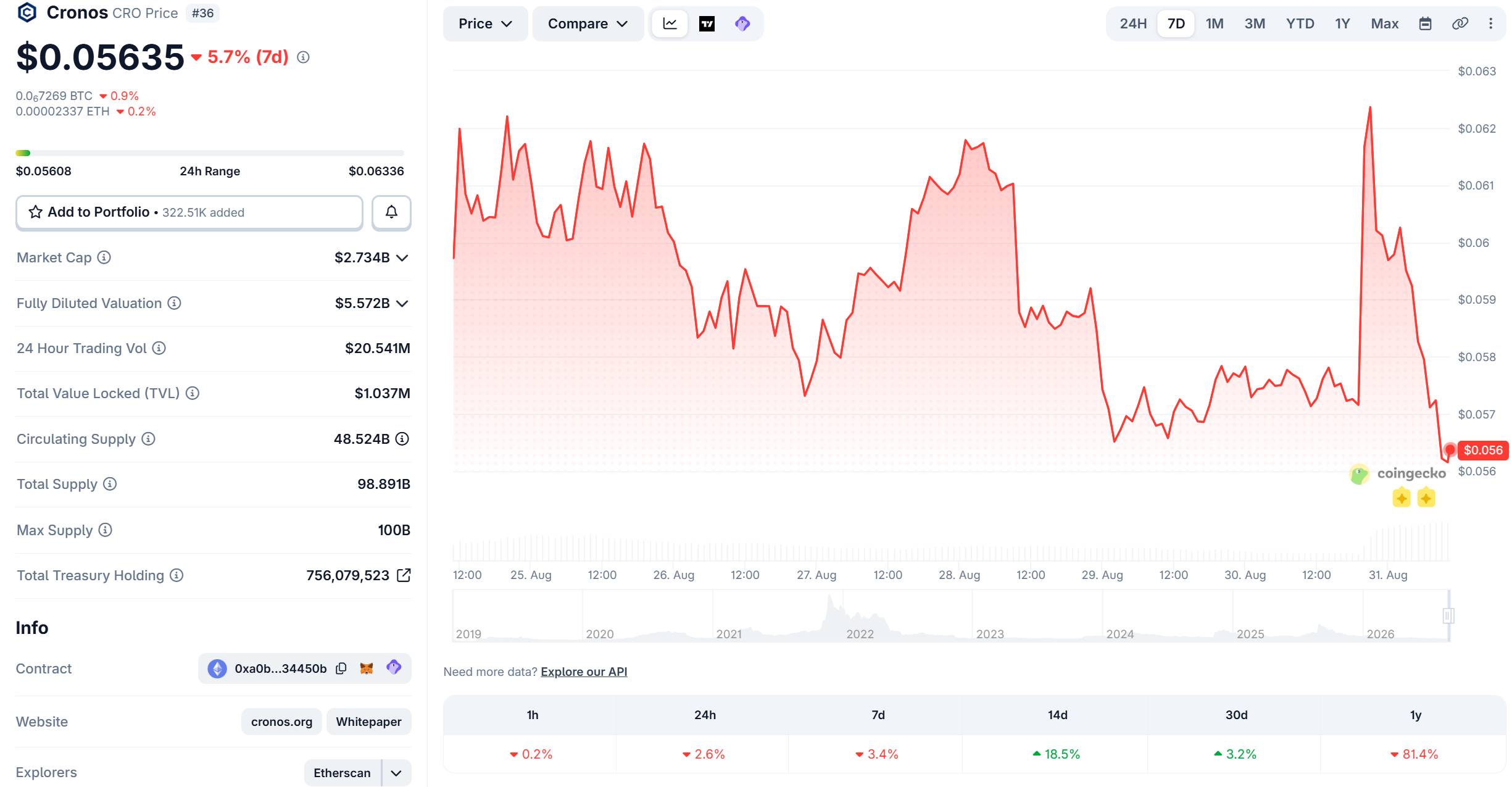Switch to TradingView chart icon
Screen dimensions: 1512x787
click(707, 24)
